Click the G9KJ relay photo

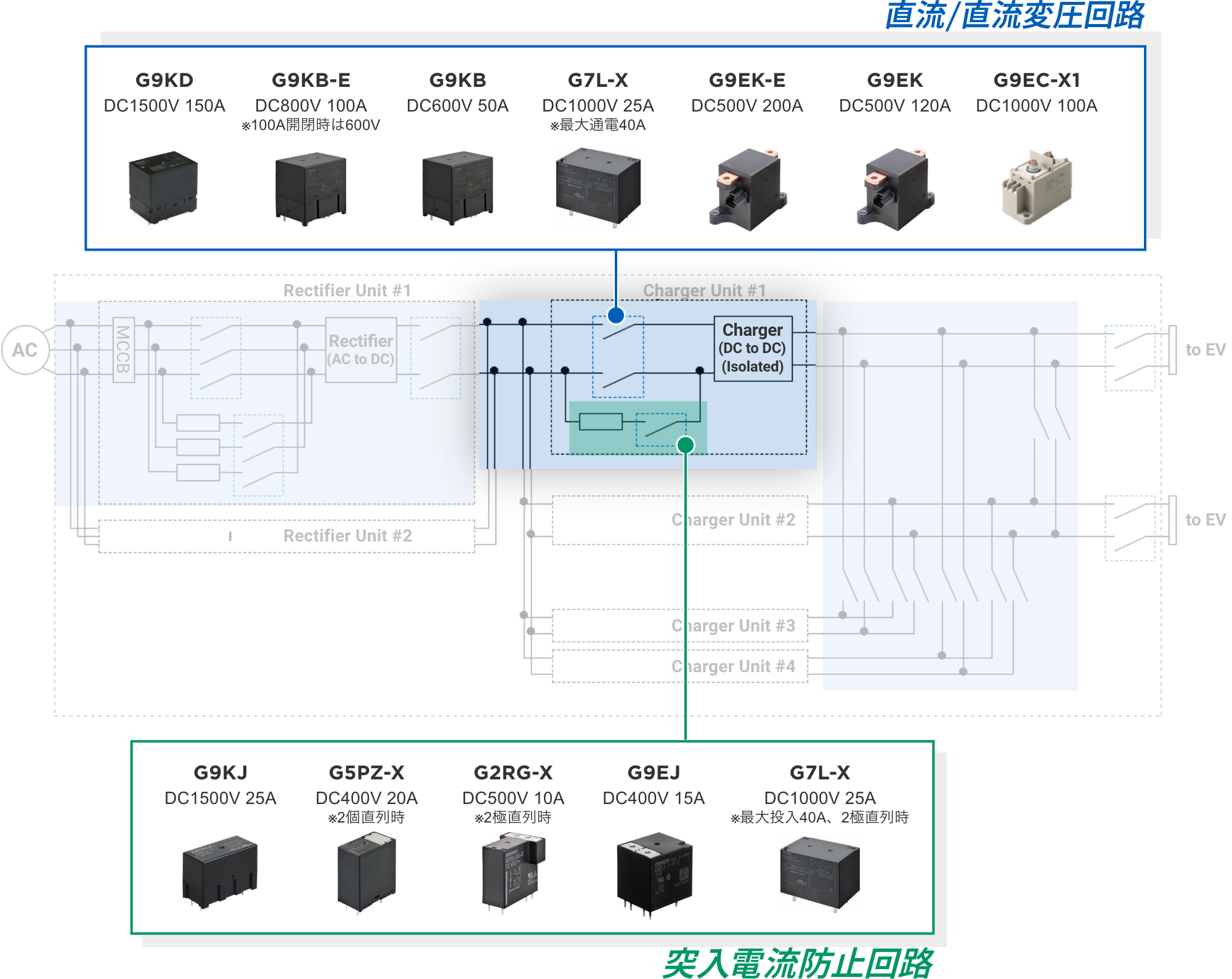(220, 871)
